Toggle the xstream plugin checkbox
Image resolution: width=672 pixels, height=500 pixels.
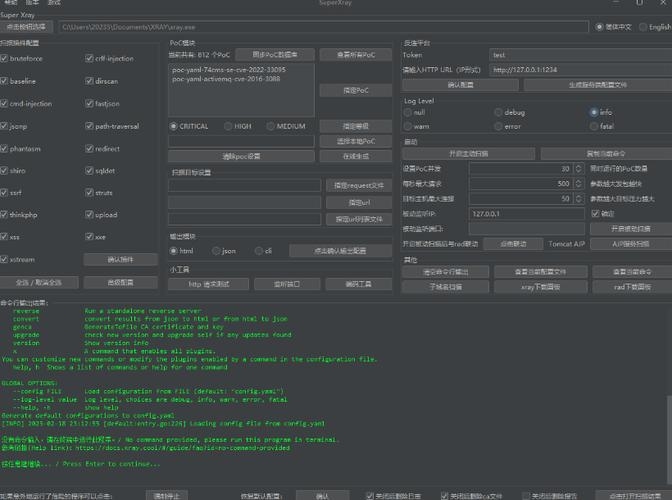point(6,259)
